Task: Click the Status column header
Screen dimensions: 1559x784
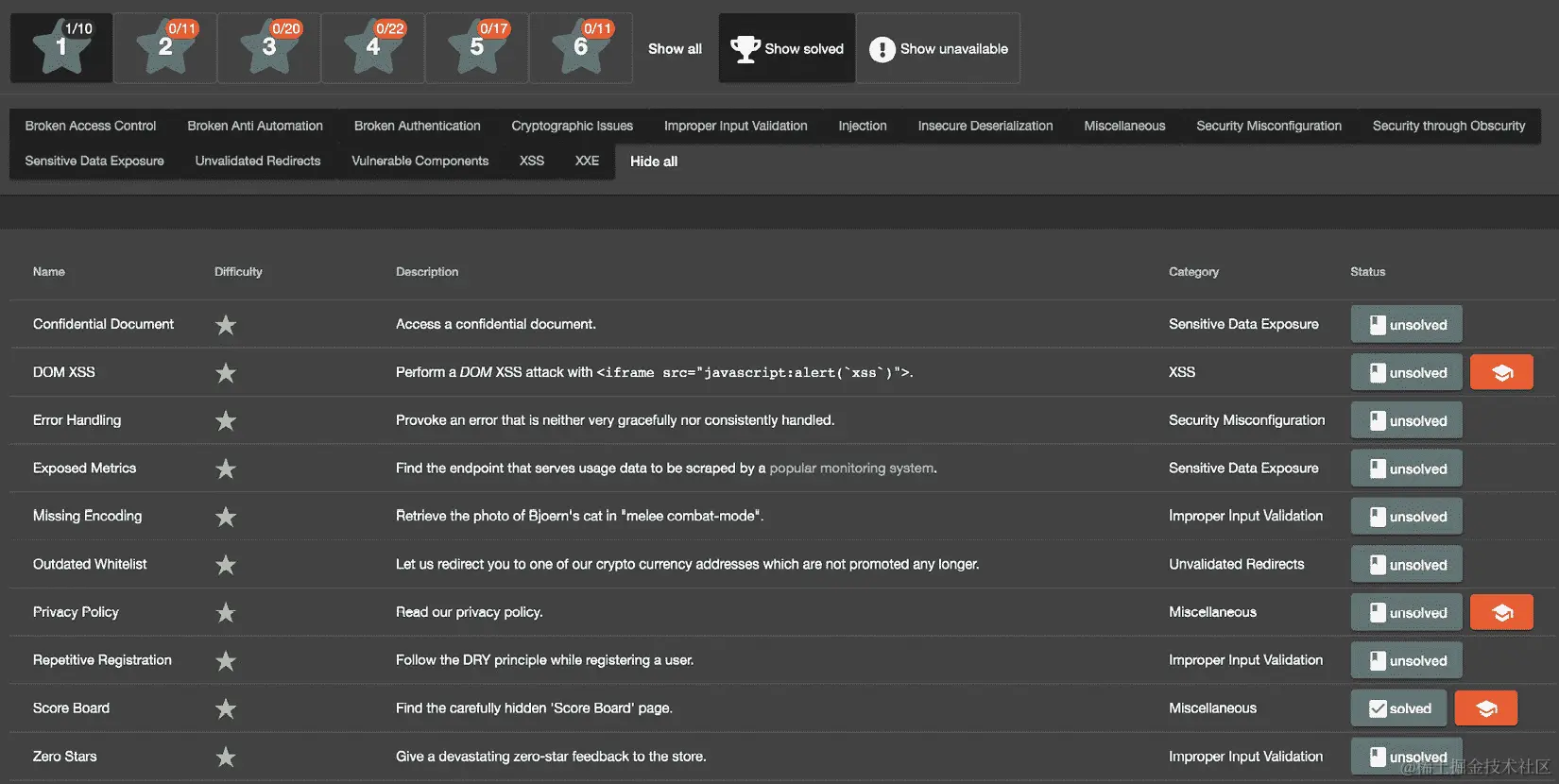Action: pos(1367,271)
